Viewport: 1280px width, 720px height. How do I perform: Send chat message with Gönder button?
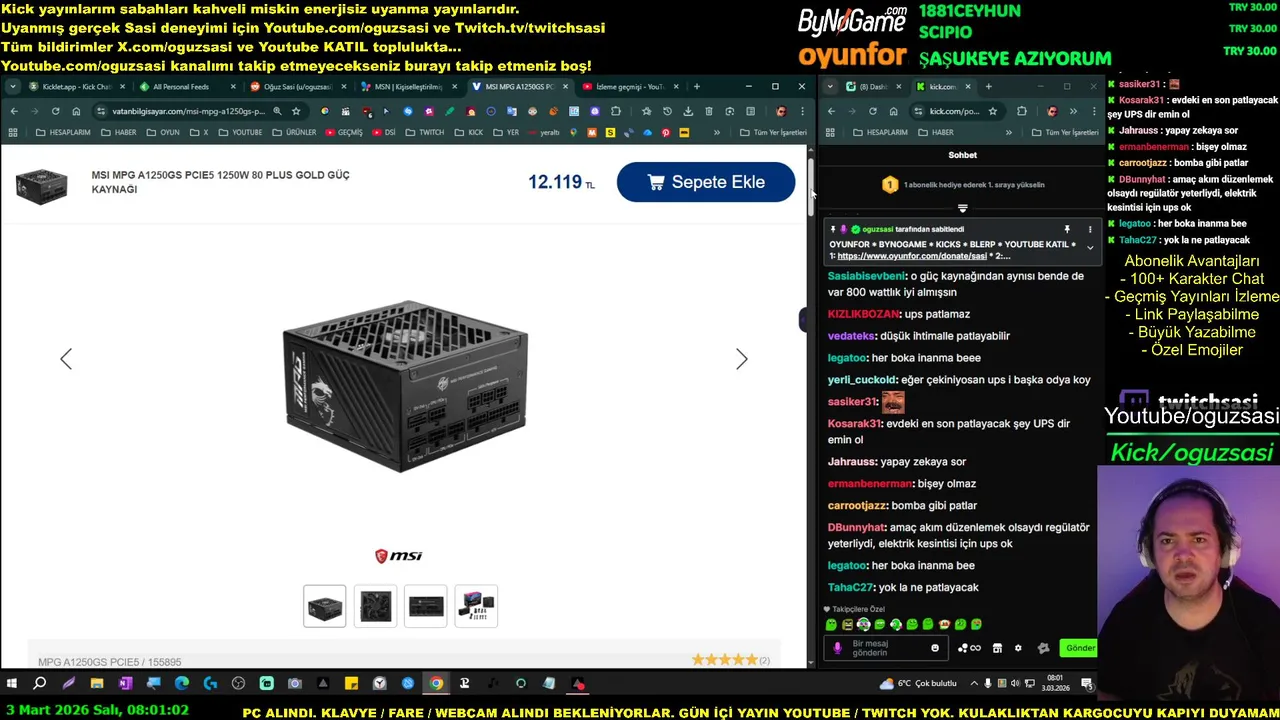[1080, 648]
